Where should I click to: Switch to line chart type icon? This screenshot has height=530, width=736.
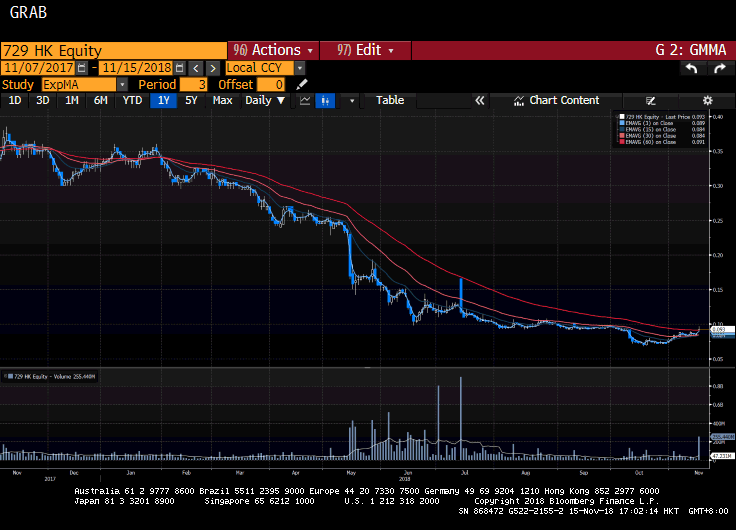[305, 100]
